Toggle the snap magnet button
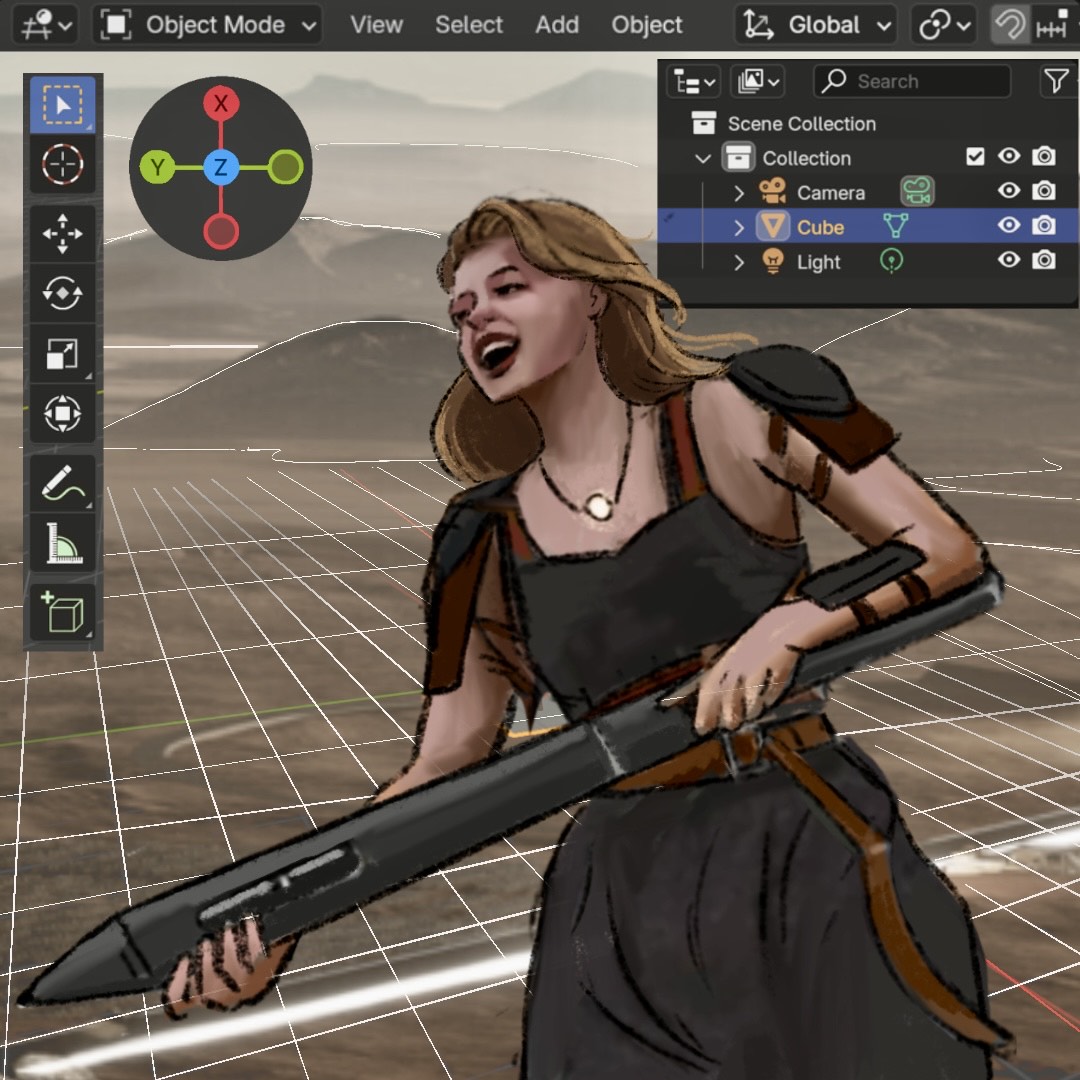 1009,25
